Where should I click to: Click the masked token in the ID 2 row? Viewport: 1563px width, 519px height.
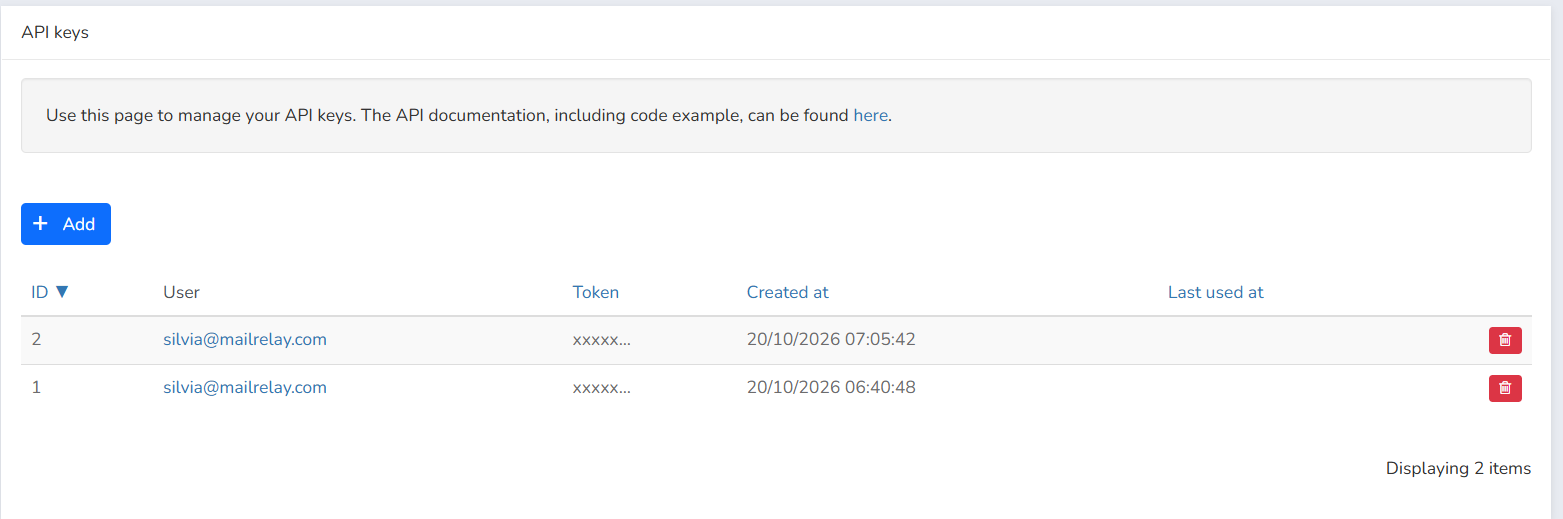[x=601, y=339]
